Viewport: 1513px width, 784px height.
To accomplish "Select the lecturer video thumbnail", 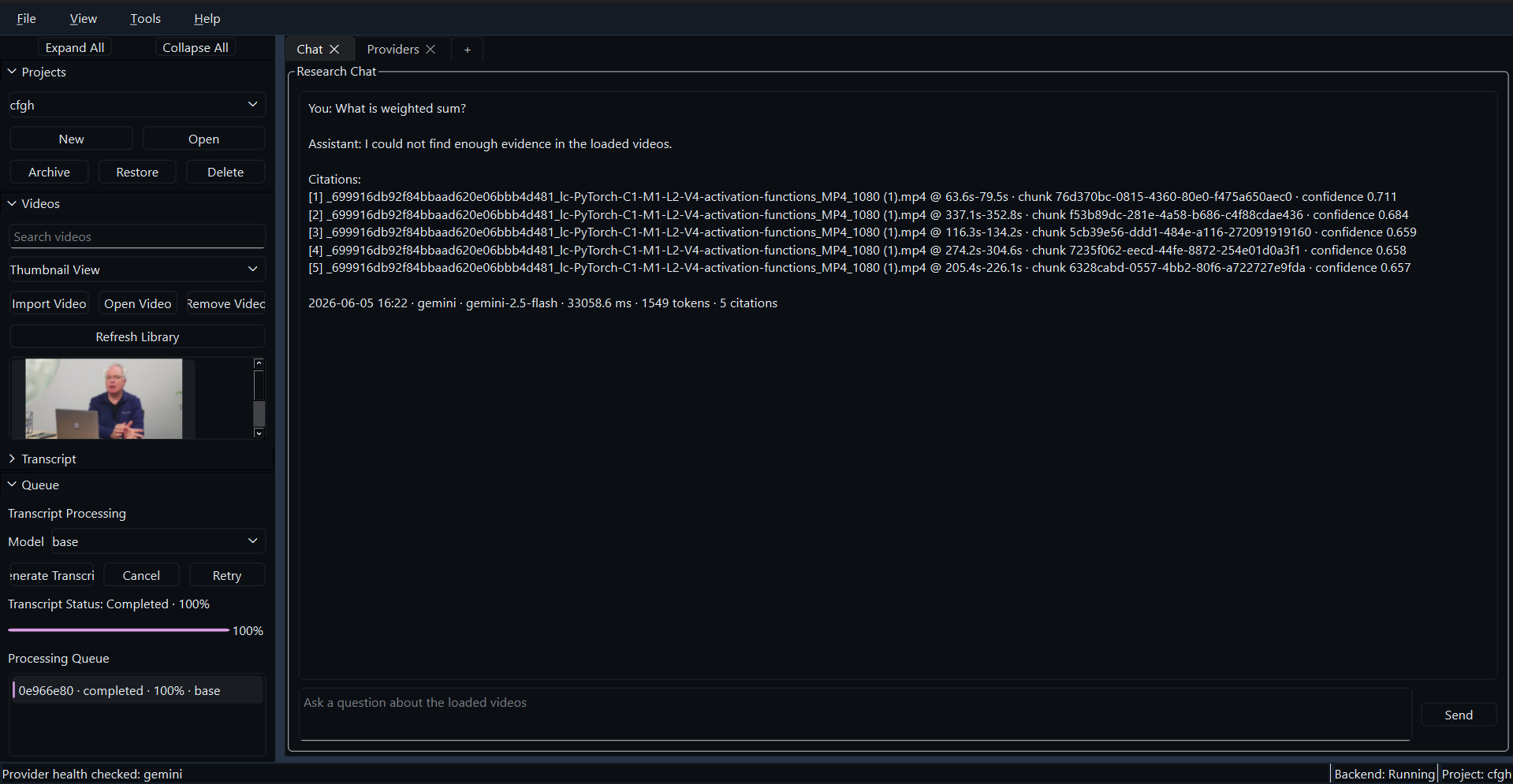I will 103,399.
